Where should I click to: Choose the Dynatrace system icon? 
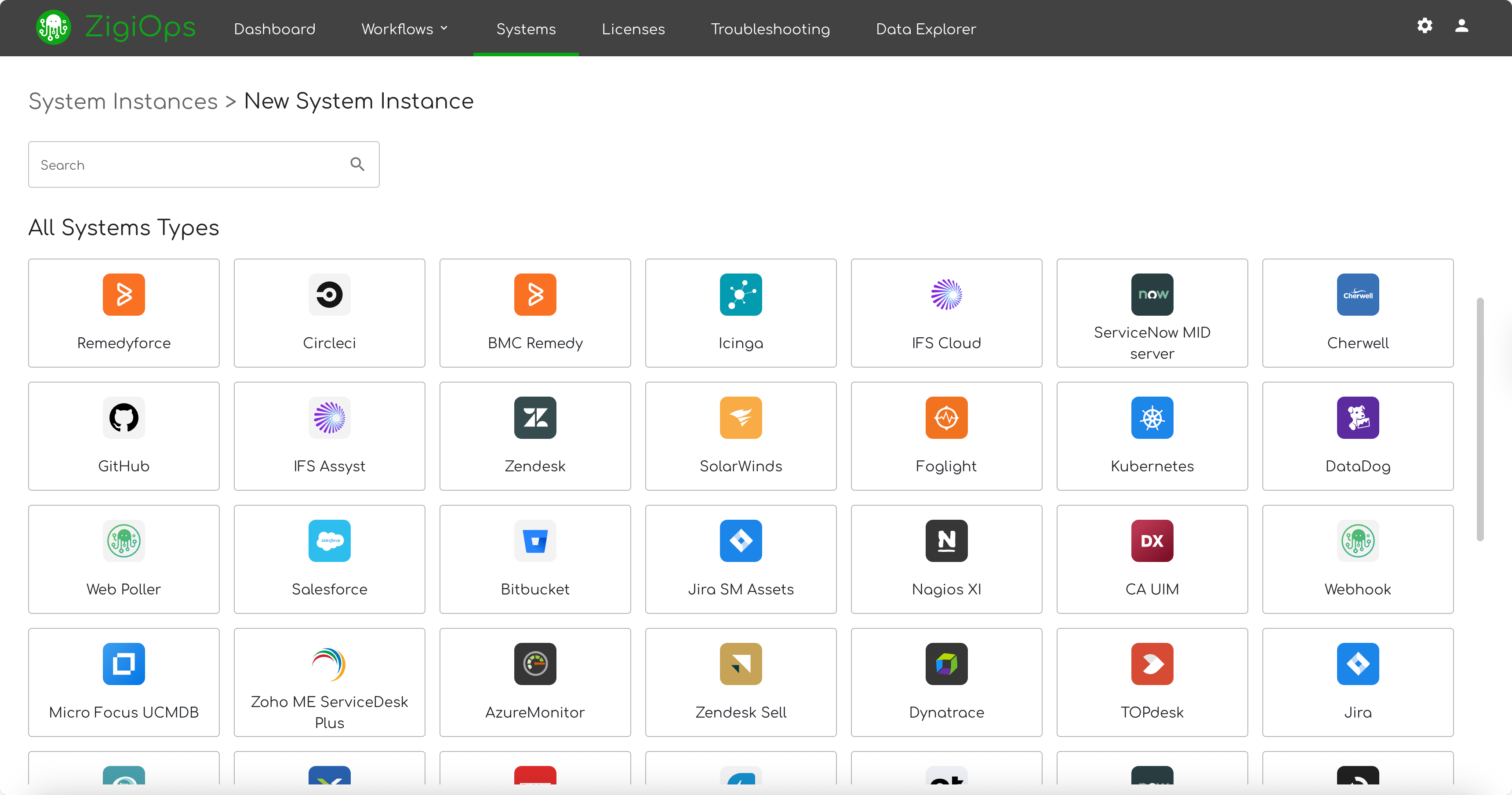point(946,664)
